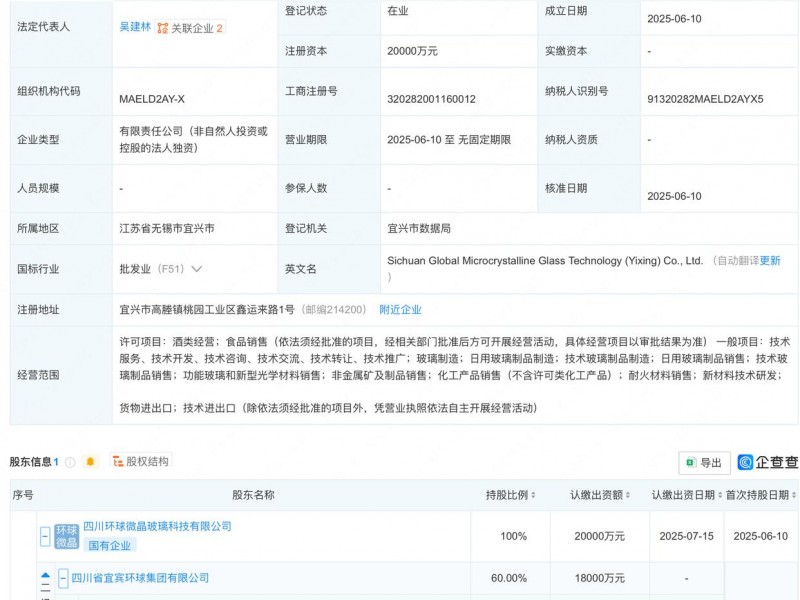Click the bell alert icon near 股东信息

coord(90,462)
